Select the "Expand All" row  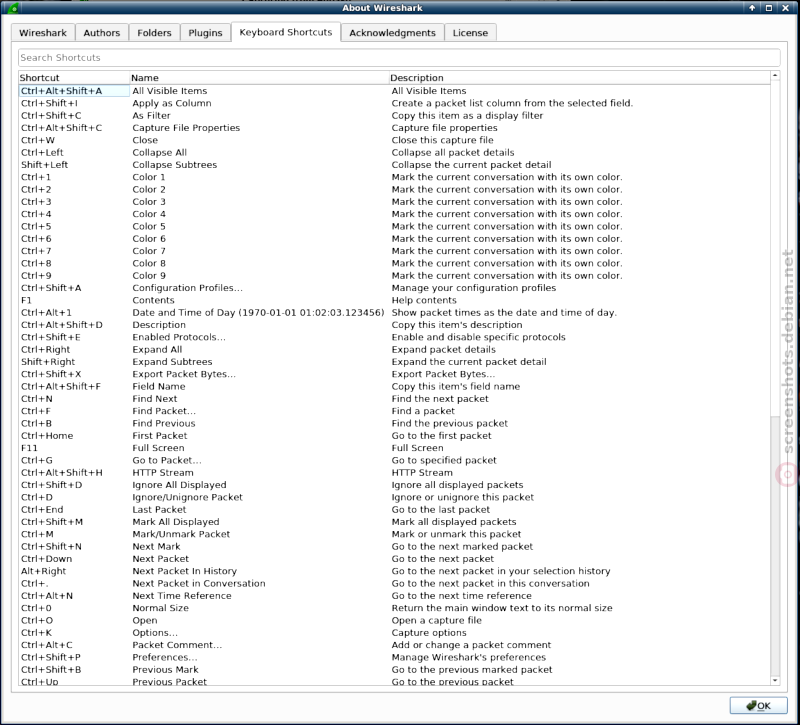tap(394, 349)
